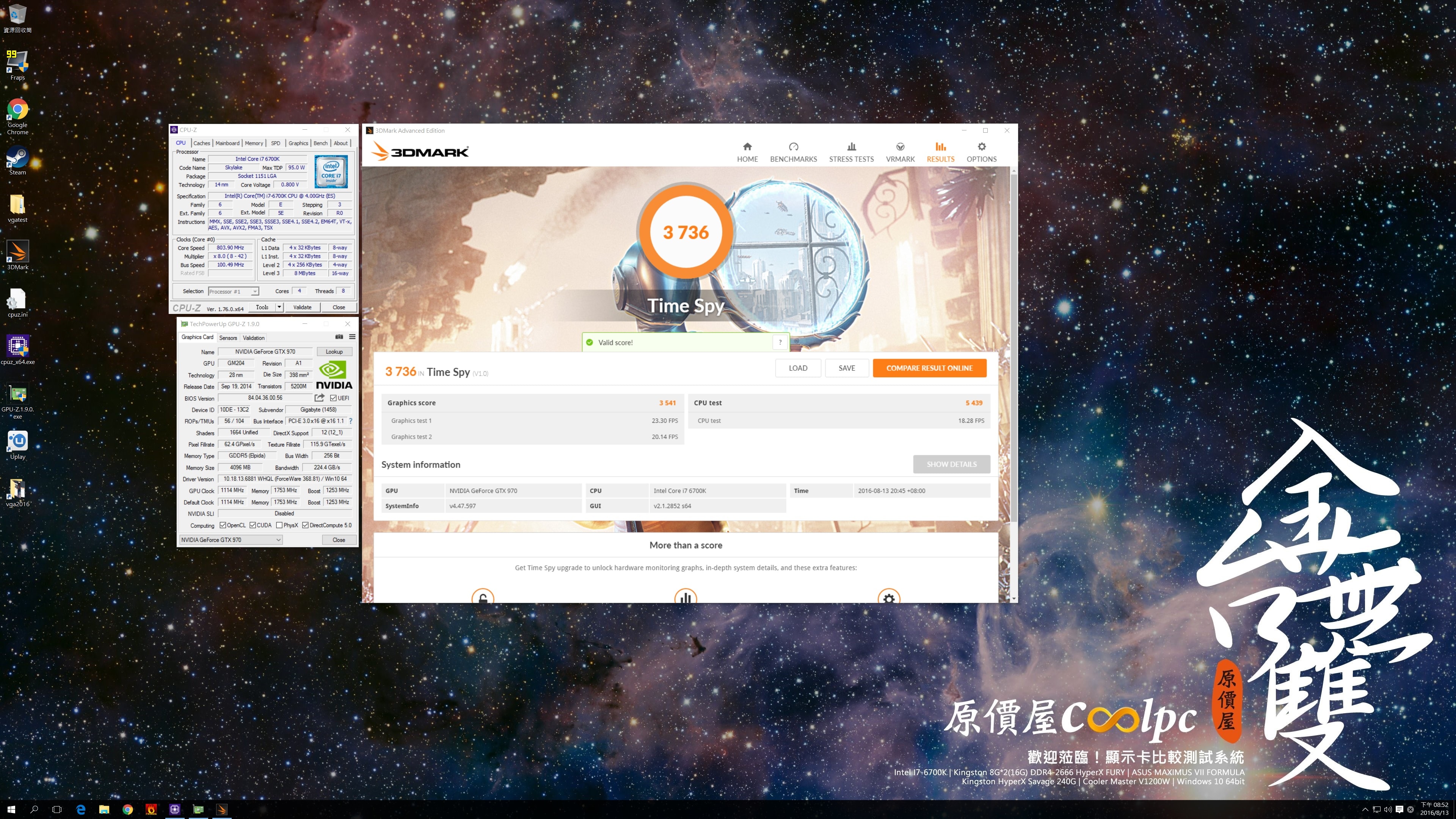Click the Validate button in CPU-Z
The width and height of the screenshot is (1456, 819).
(x=303, y=307)
